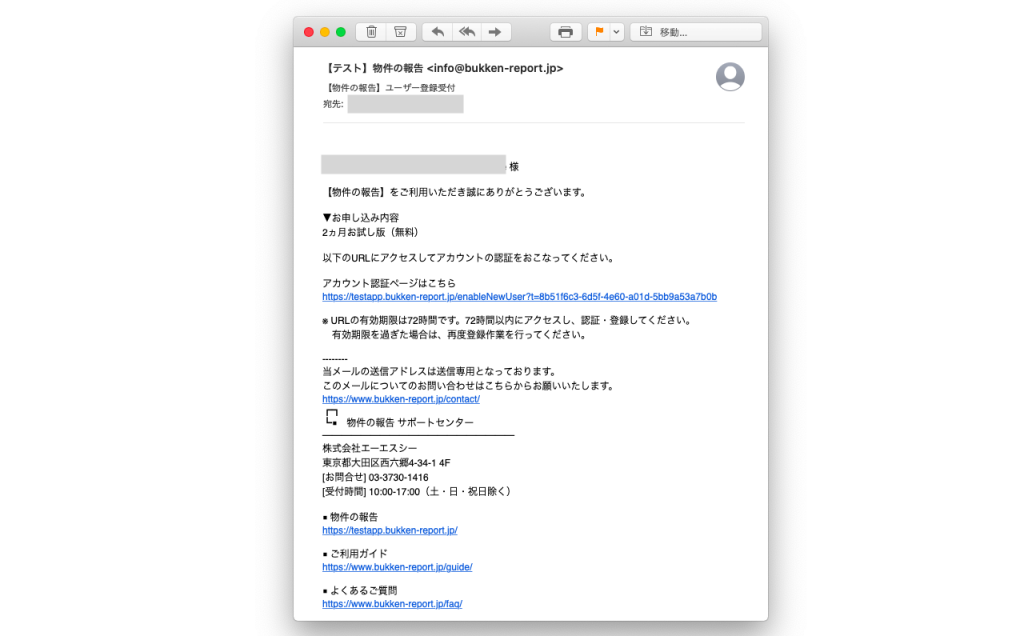Viewport: 1024px width, 636px height.
Task: Click the redacted 宛先 recipient field
Action: click(406, 104)
